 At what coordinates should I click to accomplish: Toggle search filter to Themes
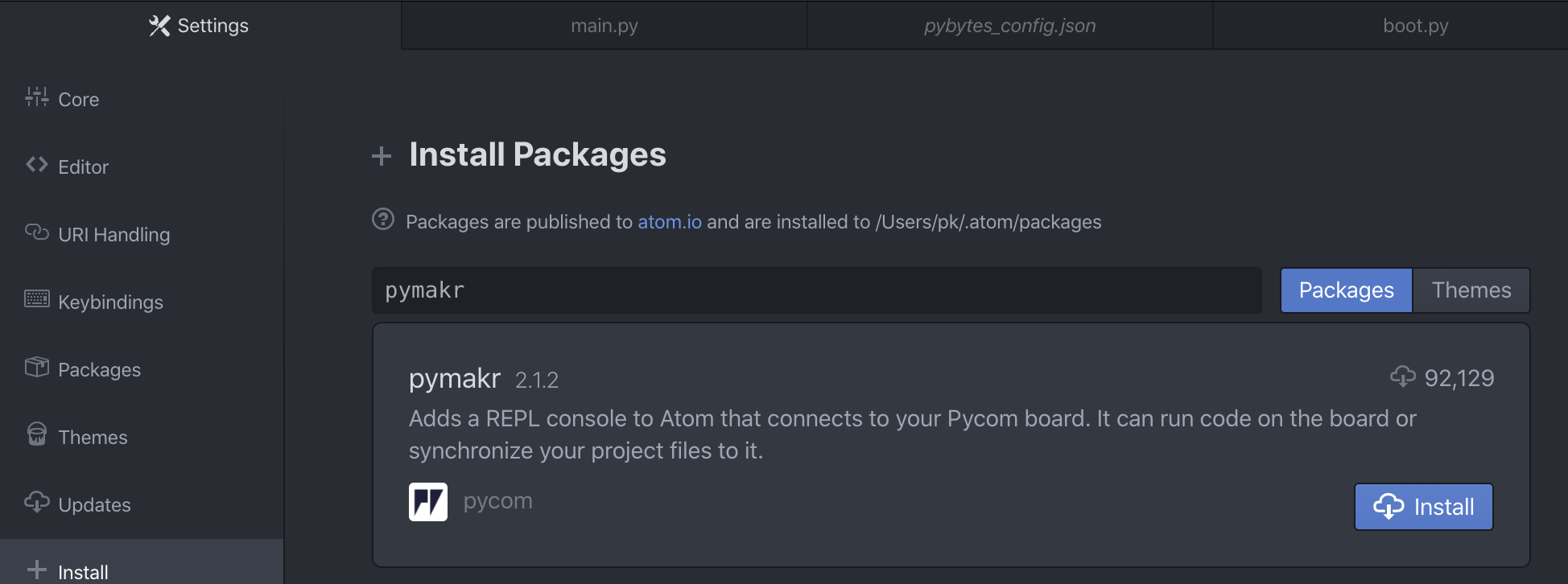tap(1471, 290)
